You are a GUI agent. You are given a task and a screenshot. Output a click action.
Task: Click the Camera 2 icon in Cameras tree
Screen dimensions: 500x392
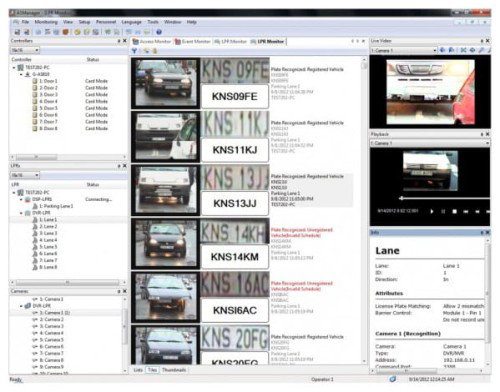tap(35, 319)
